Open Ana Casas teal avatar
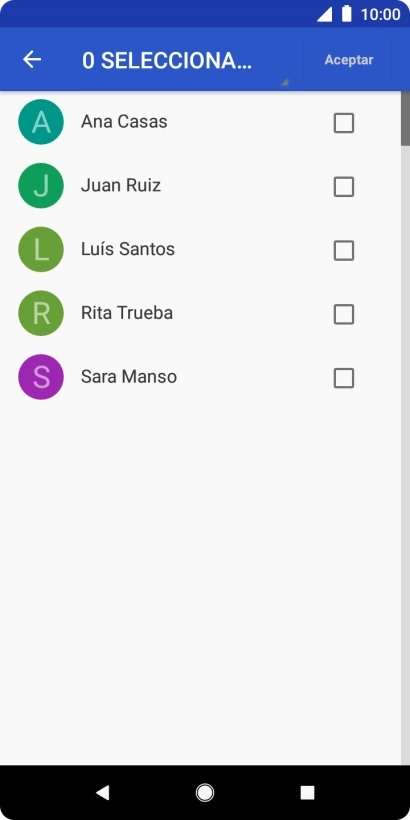The image size is (410, 820). 41,122
